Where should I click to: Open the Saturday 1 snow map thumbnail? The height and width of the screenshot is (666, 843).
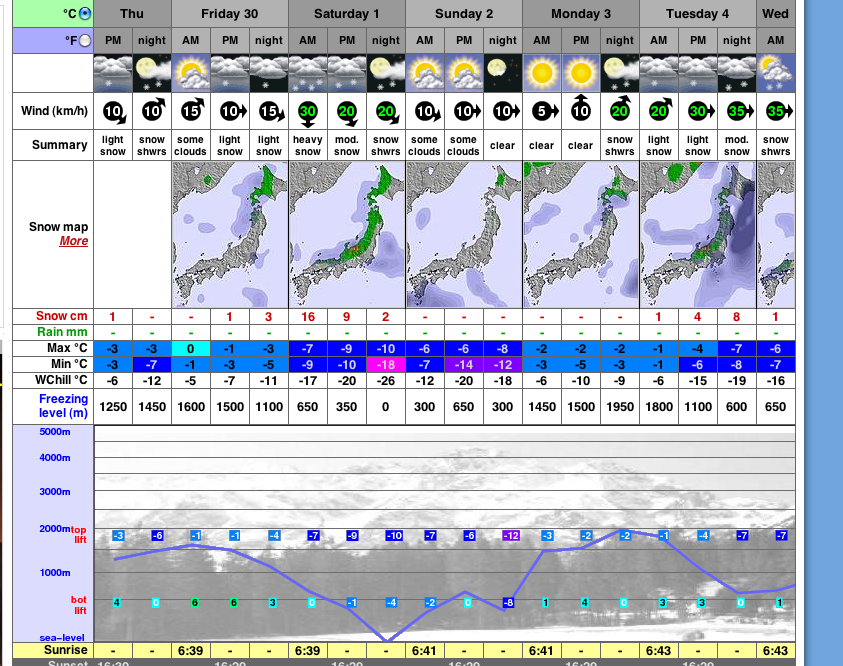[347, 235]
